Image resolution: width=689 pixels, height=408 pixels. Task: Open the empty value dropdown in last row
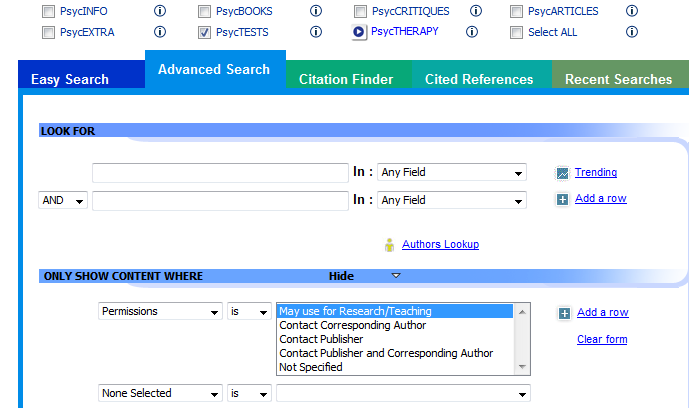point(403,393)
